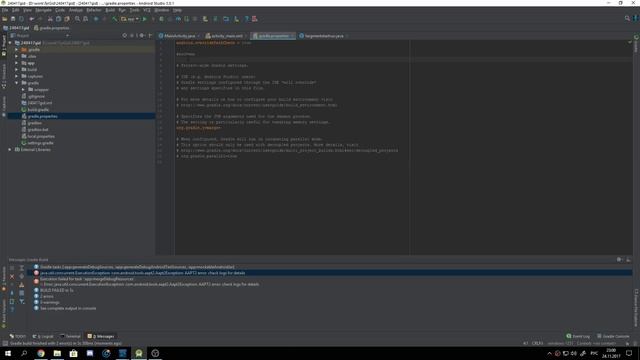Expand the build folder
Image resolution: width=640 pixels, height=360 pixels.
(17, 69)
